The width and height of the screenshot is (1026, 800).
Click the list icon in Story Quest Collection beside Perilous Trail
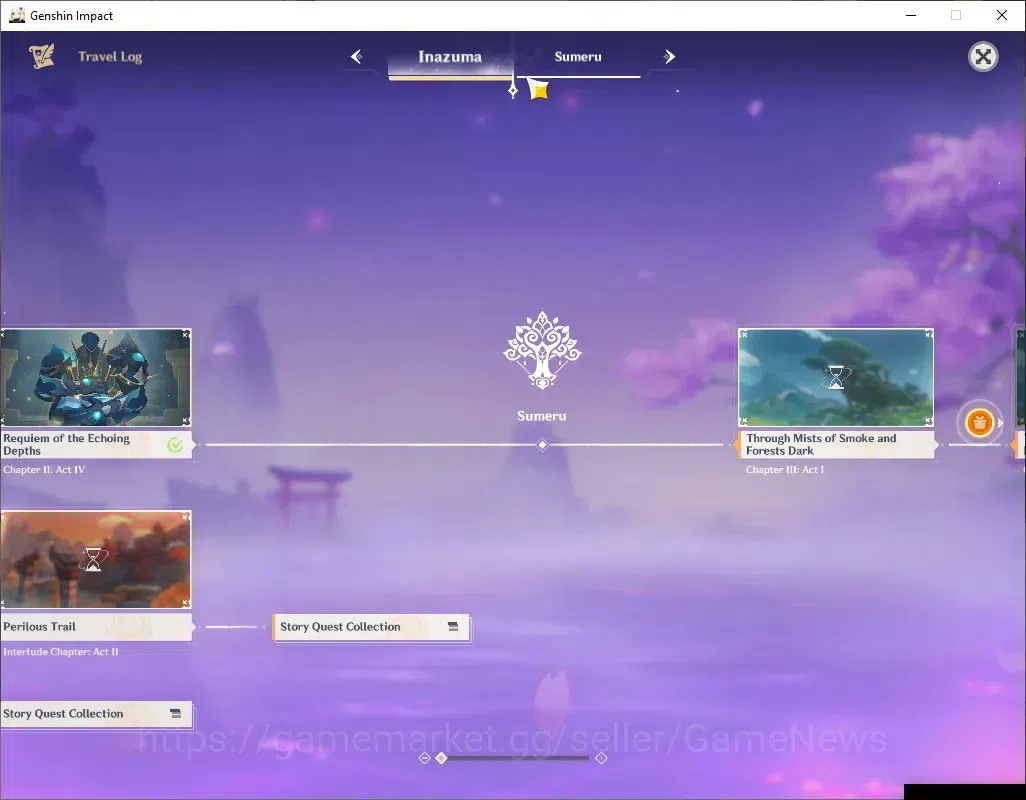[453, 627]
